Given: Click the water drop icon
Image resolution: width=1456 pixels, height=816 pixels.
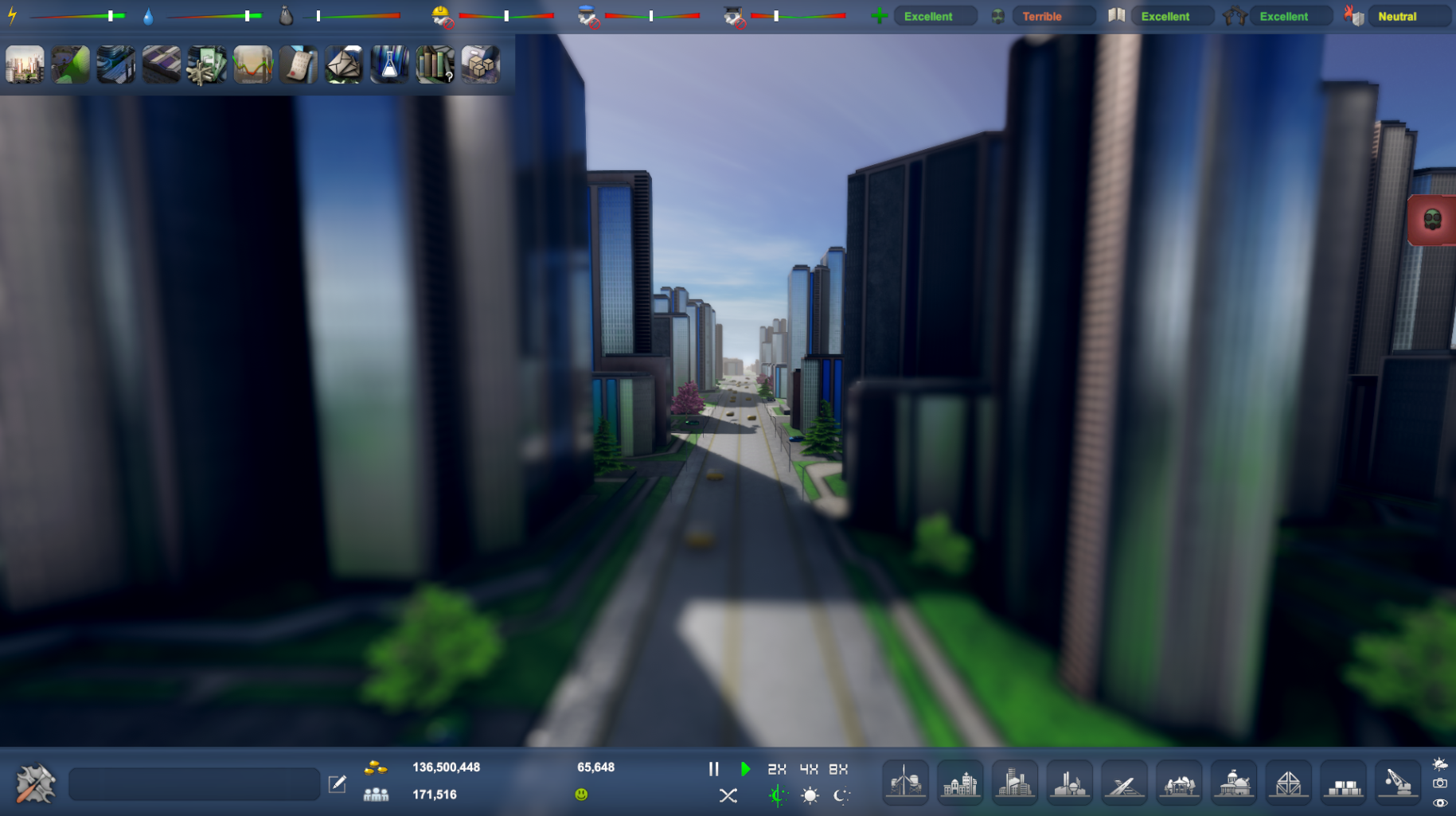Looking at the screenshot, I should pos(148,16).
